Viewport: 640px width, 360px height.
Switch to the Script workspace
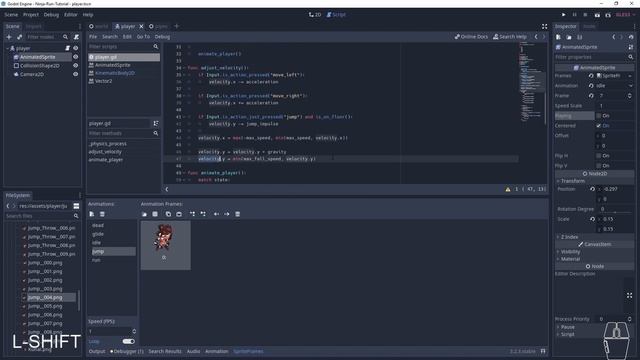[336, 15]
